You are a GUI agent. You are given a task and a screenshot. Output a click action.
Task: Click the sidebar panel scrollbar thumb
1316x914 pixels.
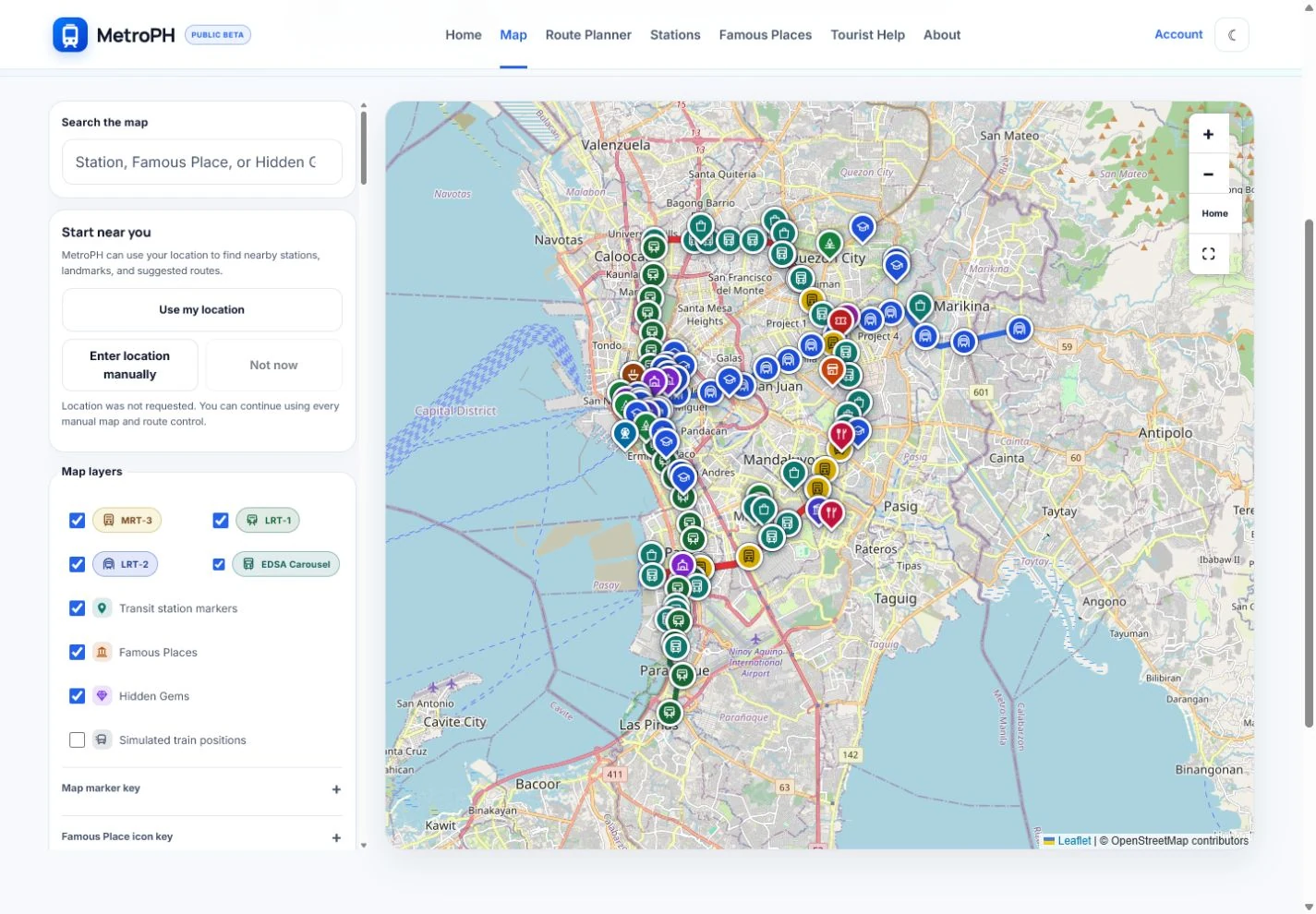[x=363, y=148]
